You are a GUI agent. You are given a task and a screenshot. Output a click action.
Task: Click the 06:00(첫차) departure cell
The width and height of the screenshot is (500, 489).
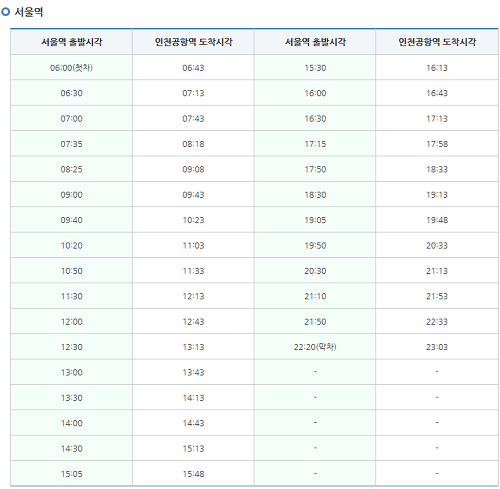72,68
